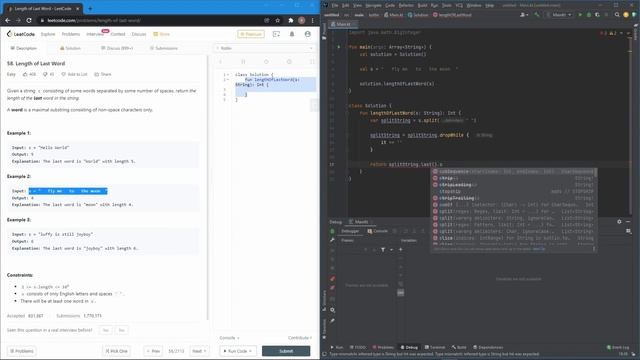This screenshot has width=640, height=360.
Task: Open the Contest nav link
Action: (118, 34)
